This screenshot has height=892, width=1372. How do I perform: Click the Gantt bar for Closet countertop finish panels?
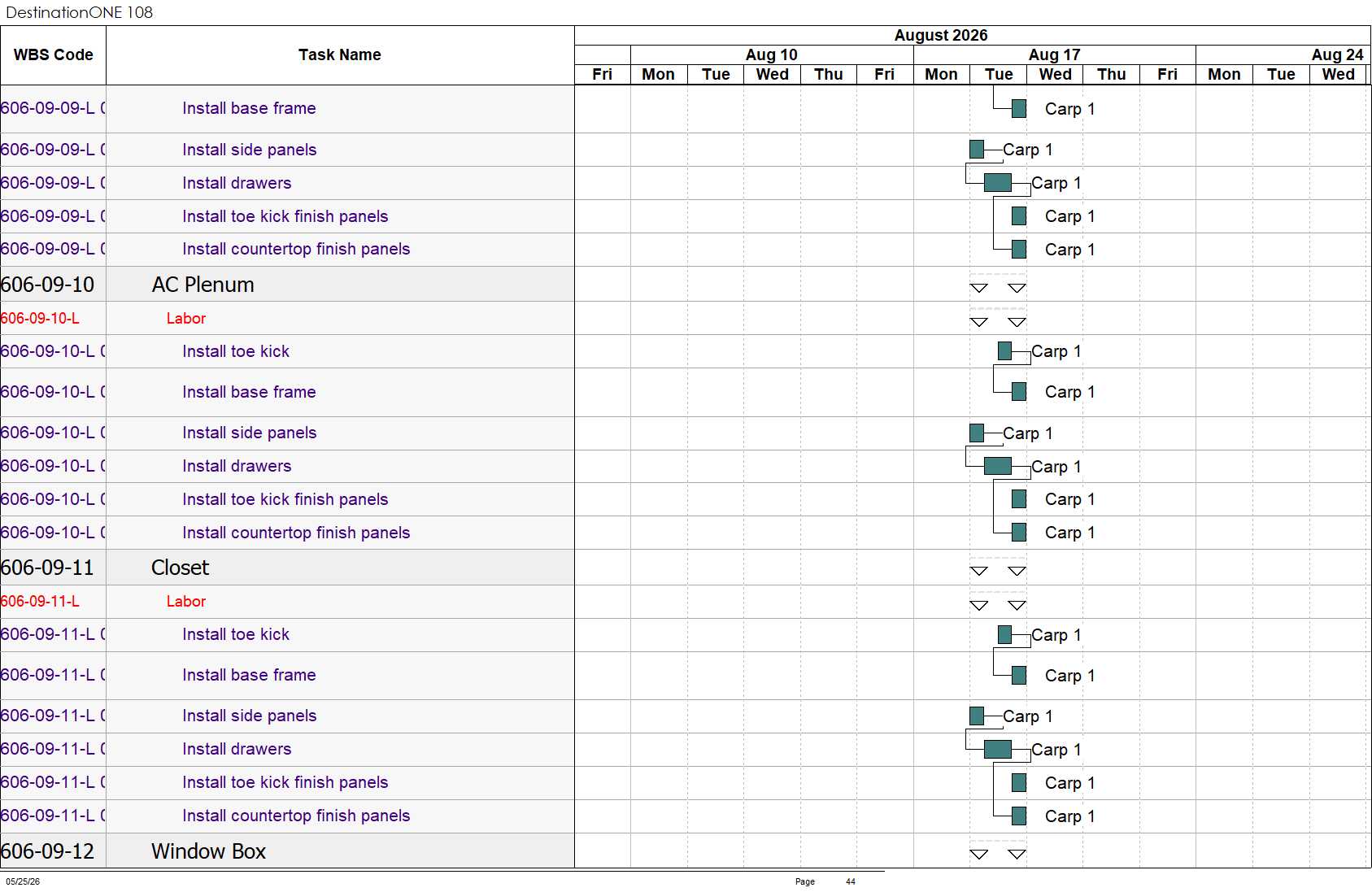pyautogui.click(x=1019, y=816)
